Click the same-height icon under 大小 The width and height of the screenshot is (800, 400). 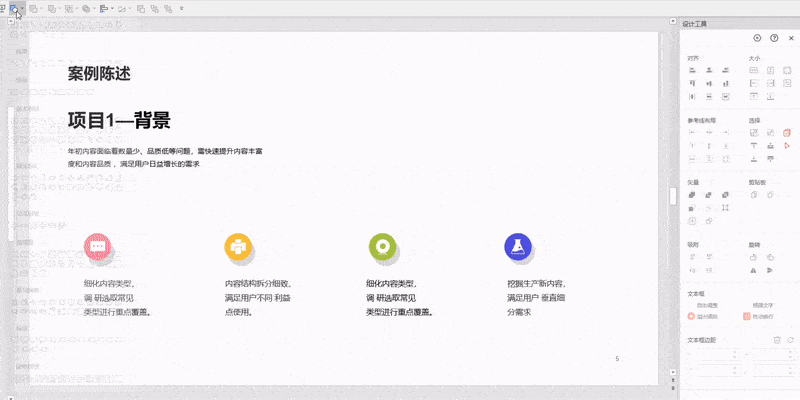tap(771, 70)
